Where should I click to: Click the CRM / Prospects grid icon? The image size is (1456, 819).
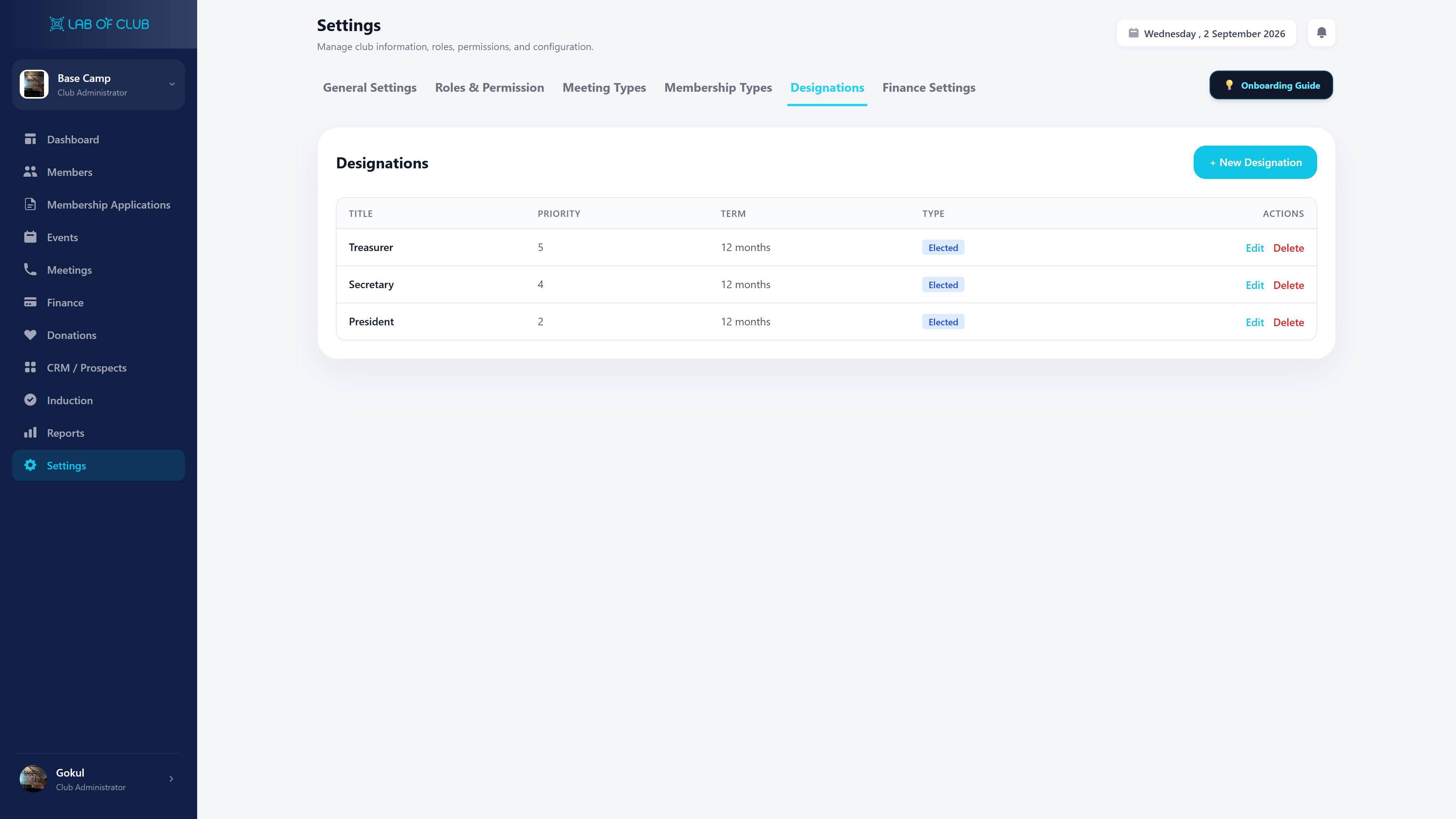(30, 367)
